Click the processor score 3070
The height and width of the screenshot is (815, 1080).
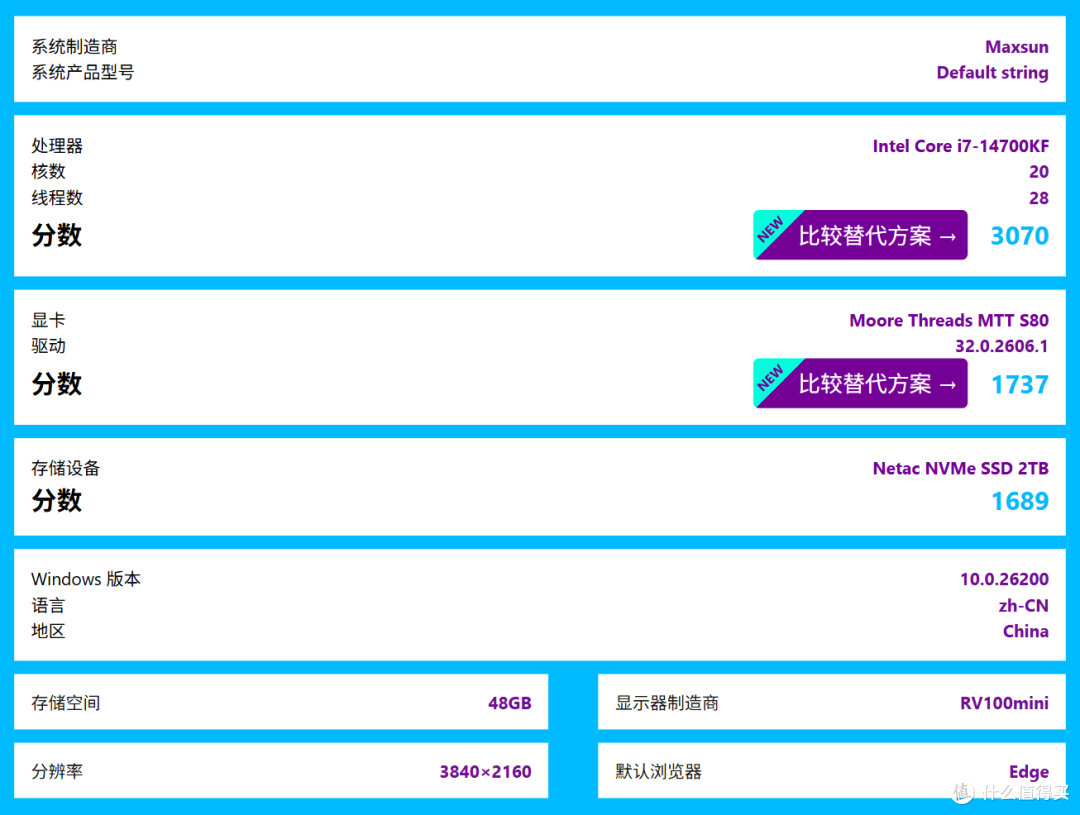click(1019, 236)
